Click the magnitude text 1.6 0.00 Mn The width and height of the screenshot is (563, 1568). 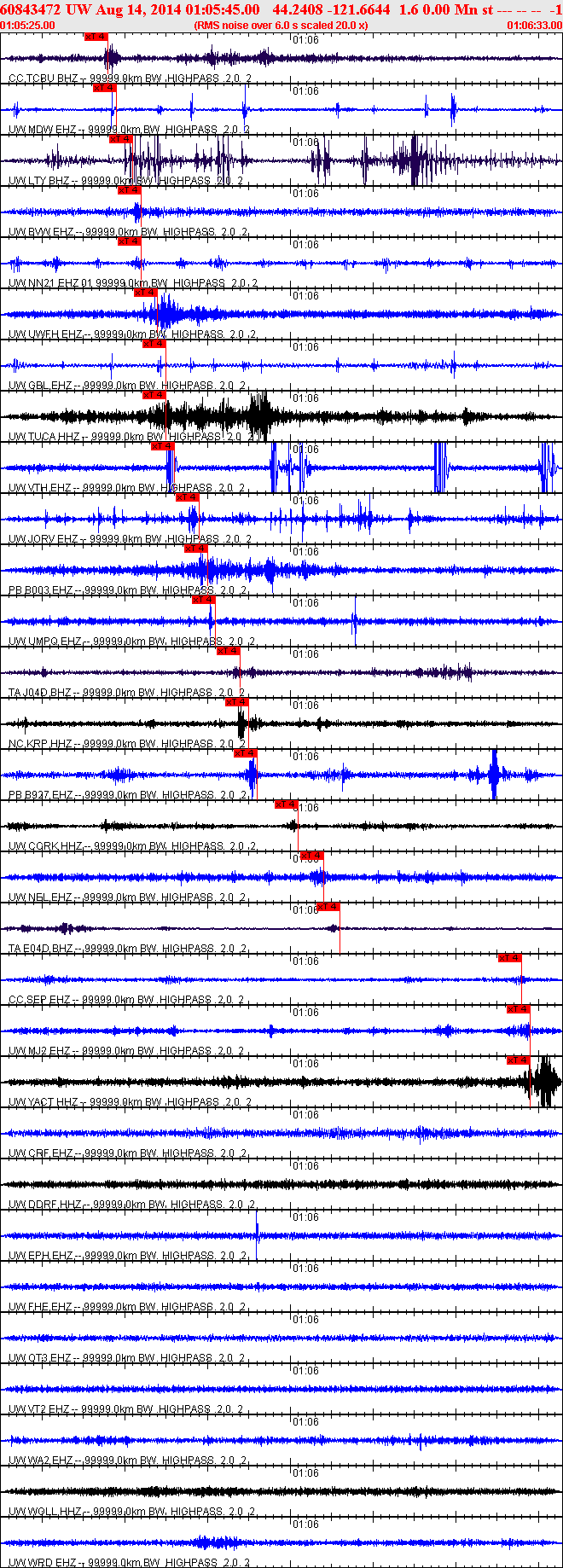tap(438, 9)
